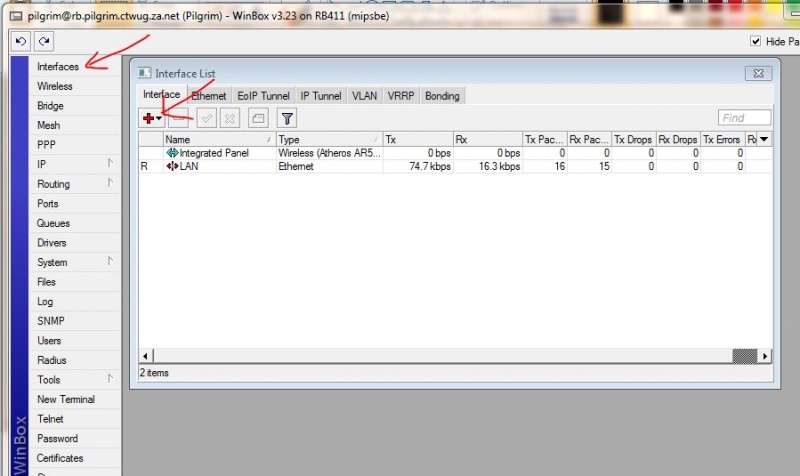Open the Wireless menu item

[55, 86]
